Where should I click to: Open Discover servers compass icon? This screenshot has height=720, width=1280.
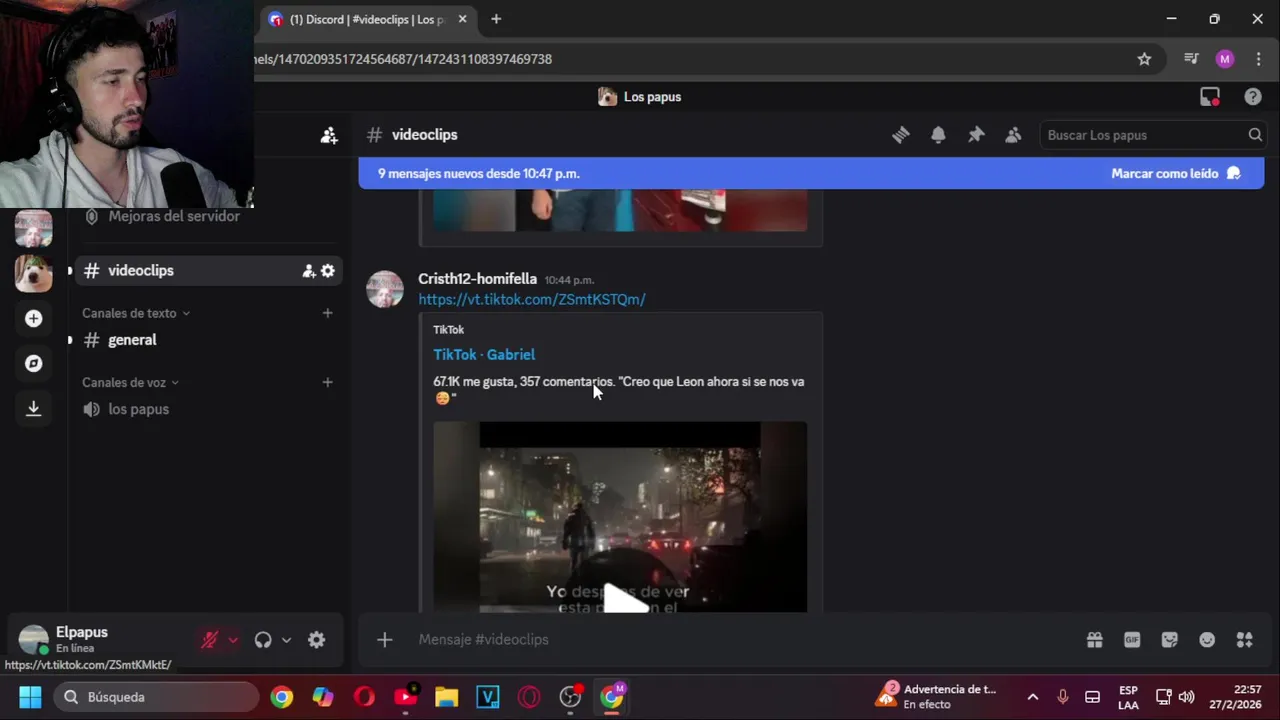click(x=33, y=363)
